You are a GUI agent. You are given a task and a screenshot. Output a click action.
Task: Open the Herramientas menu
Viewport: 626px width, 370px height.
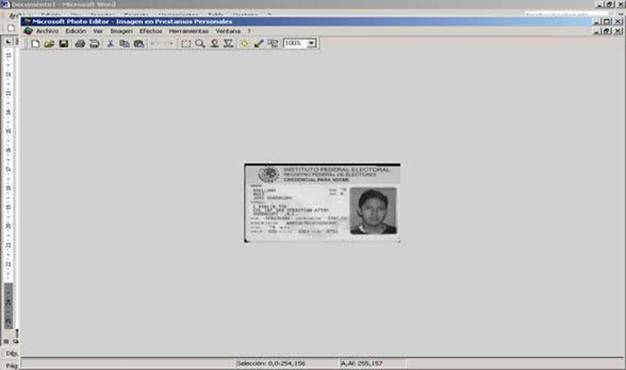point(188,31)
